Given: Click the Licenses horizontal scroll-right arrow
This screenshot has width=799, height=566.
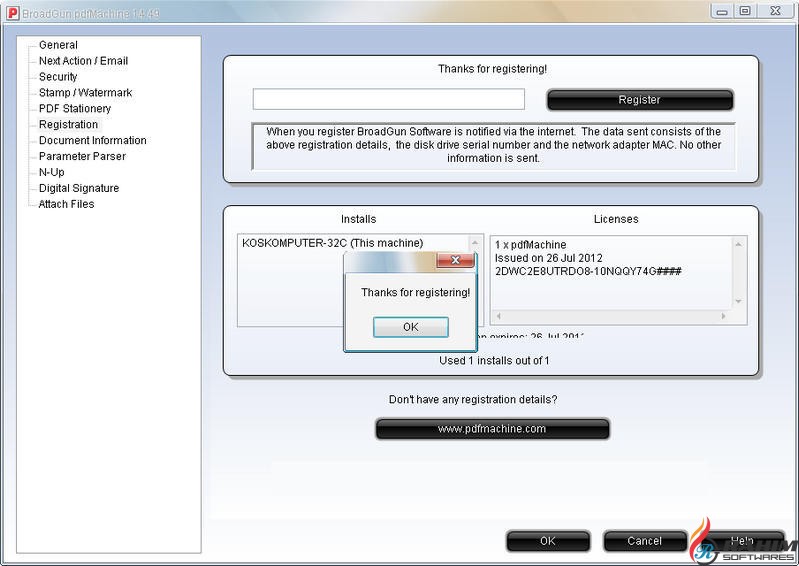Looking at the screenshot, I should pyautogui.click(x=724, y=316).
